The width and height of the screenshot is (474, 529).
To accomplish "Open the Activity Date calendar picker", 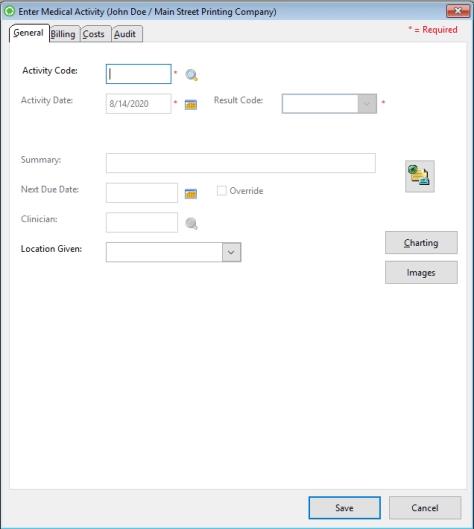I will (191, 104).
